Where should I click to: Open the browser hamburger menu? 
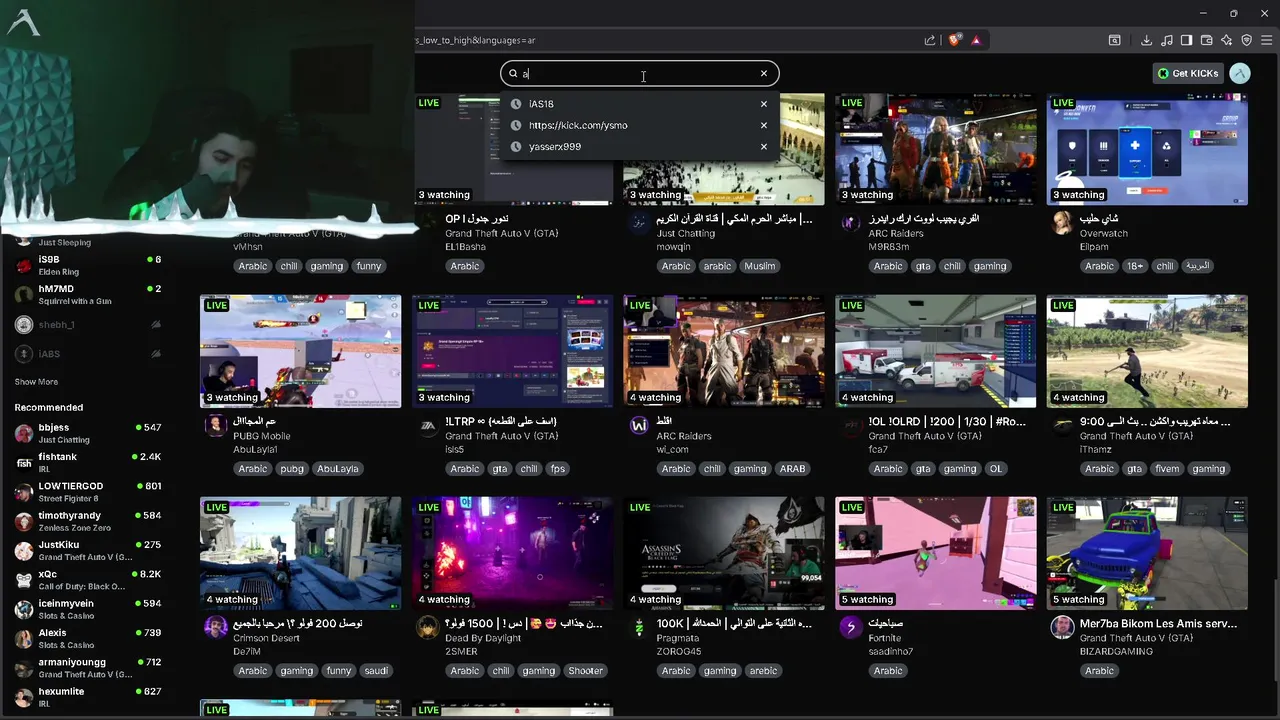1267,40
